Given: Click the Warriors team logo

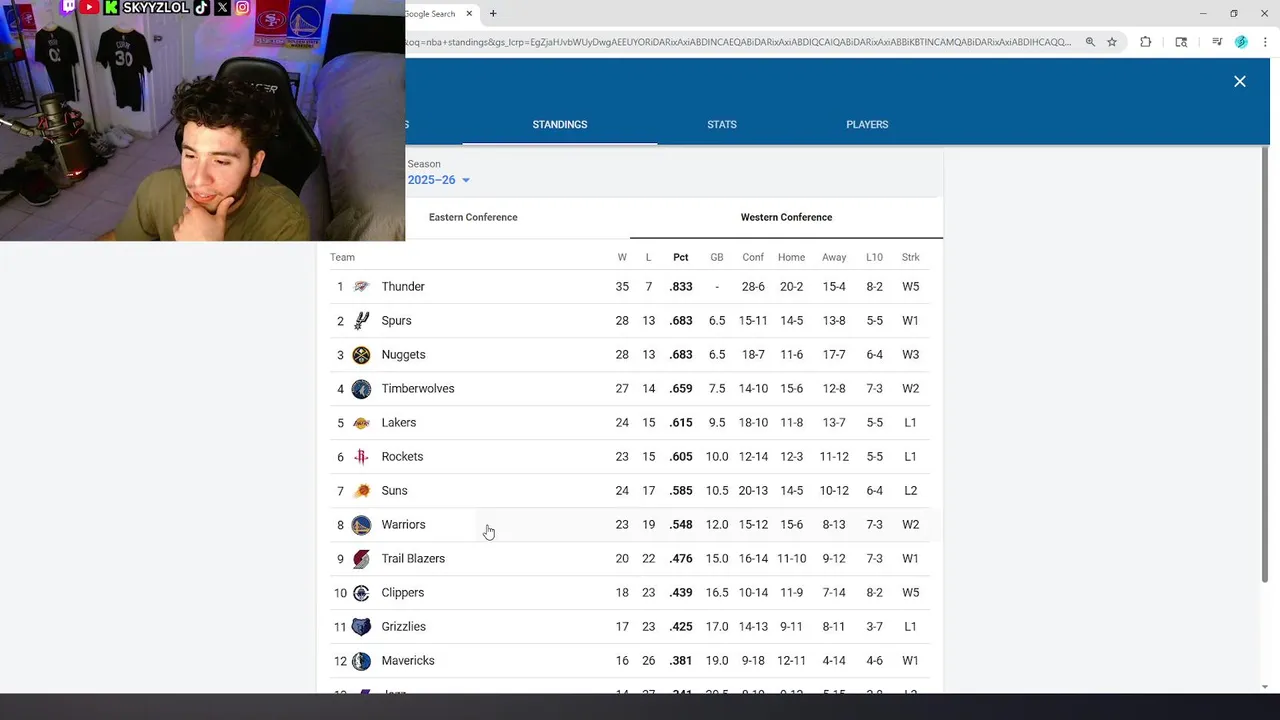Looking at the screenshot, I should pos(361,525).
